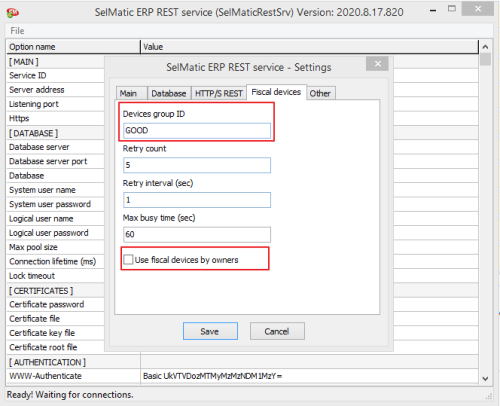Screen dimensions: 500x406
Task: Click the Devices group ID field
Action: pos(197,131)
